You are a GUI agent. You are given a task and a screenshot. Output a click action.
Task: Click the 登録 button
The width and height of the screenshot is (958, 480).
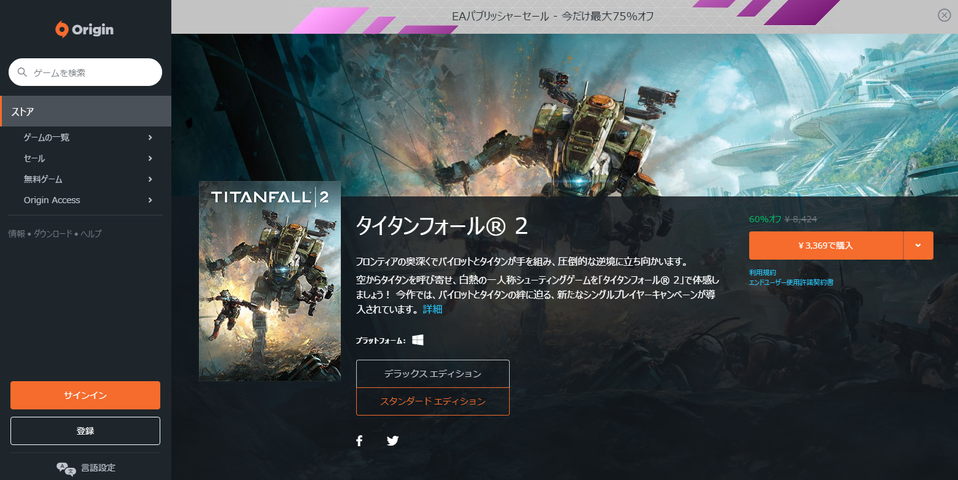86,431
